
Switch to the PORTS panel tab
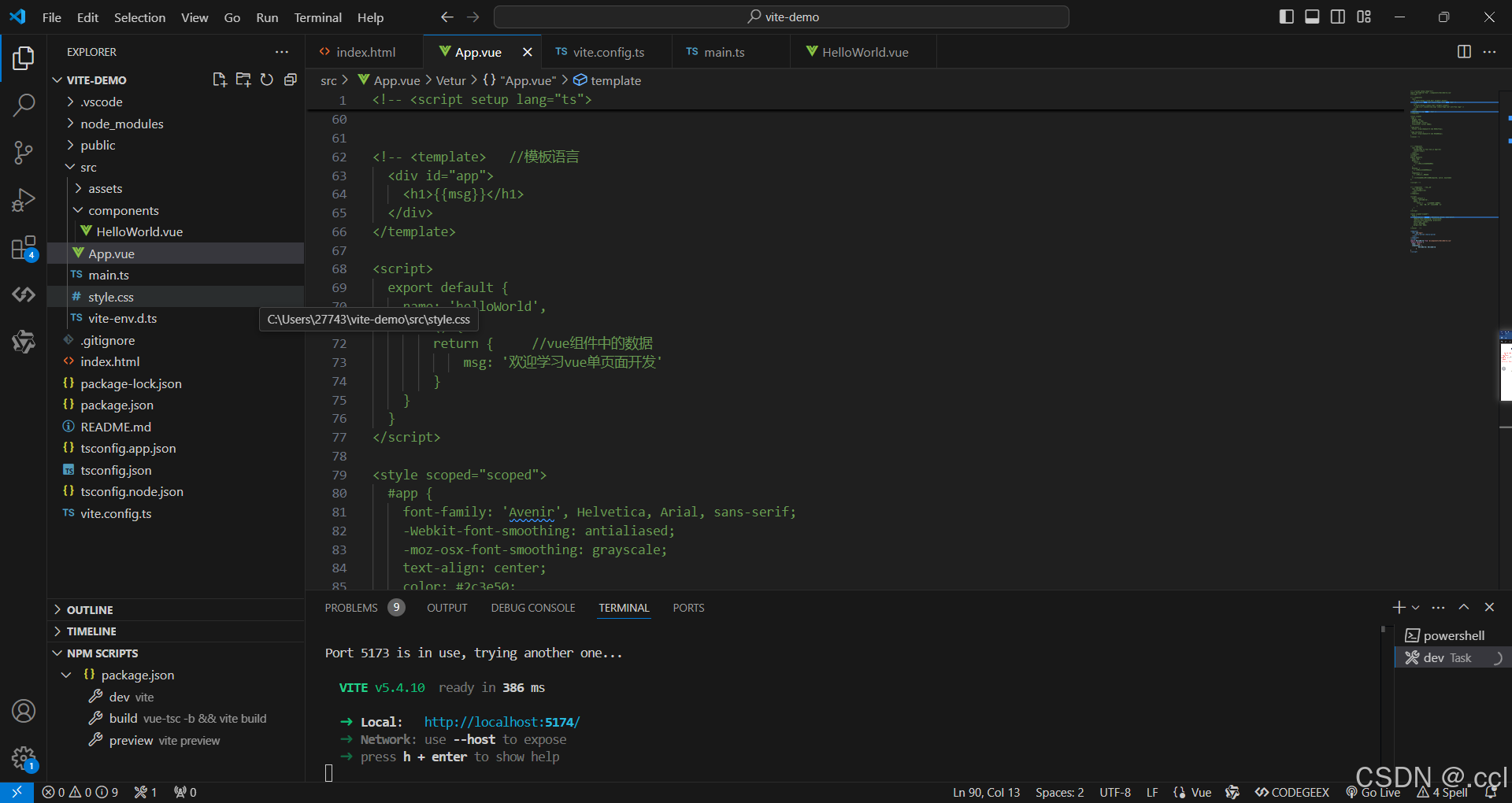click(688, 608)
